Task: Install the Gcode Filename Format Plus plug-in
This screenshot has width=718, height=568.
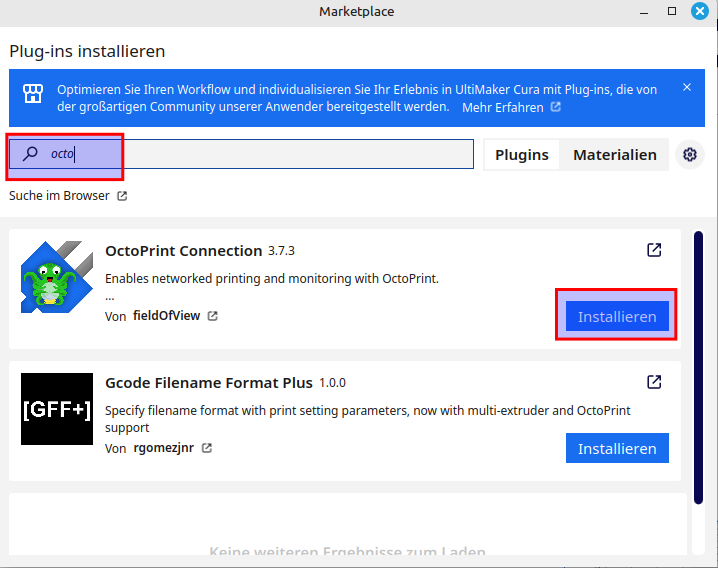Action: (617, 448)
